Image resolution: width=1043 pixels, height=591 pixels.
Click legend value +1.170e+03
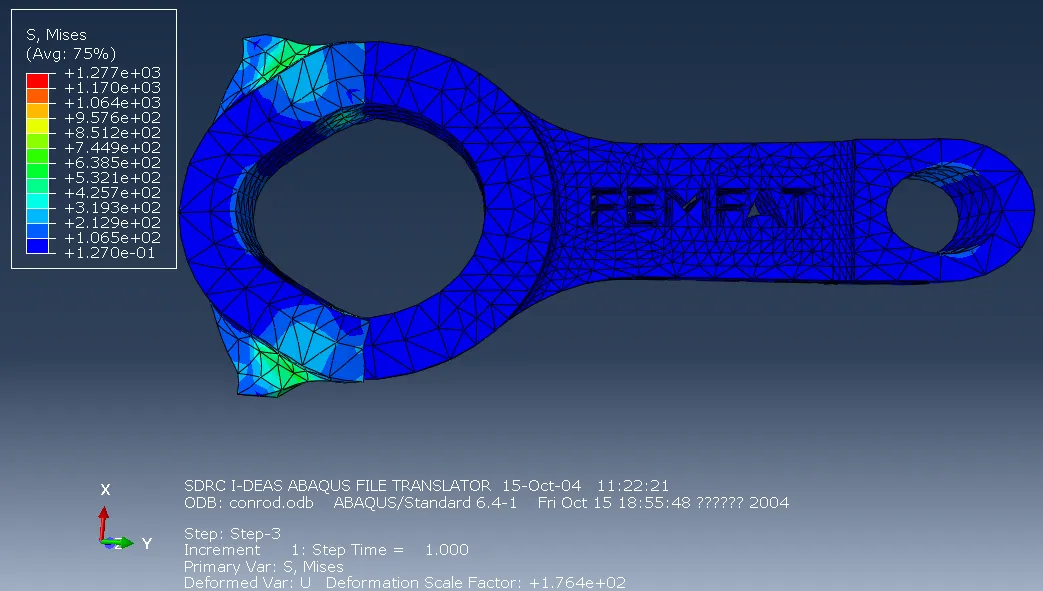(112, 88)
